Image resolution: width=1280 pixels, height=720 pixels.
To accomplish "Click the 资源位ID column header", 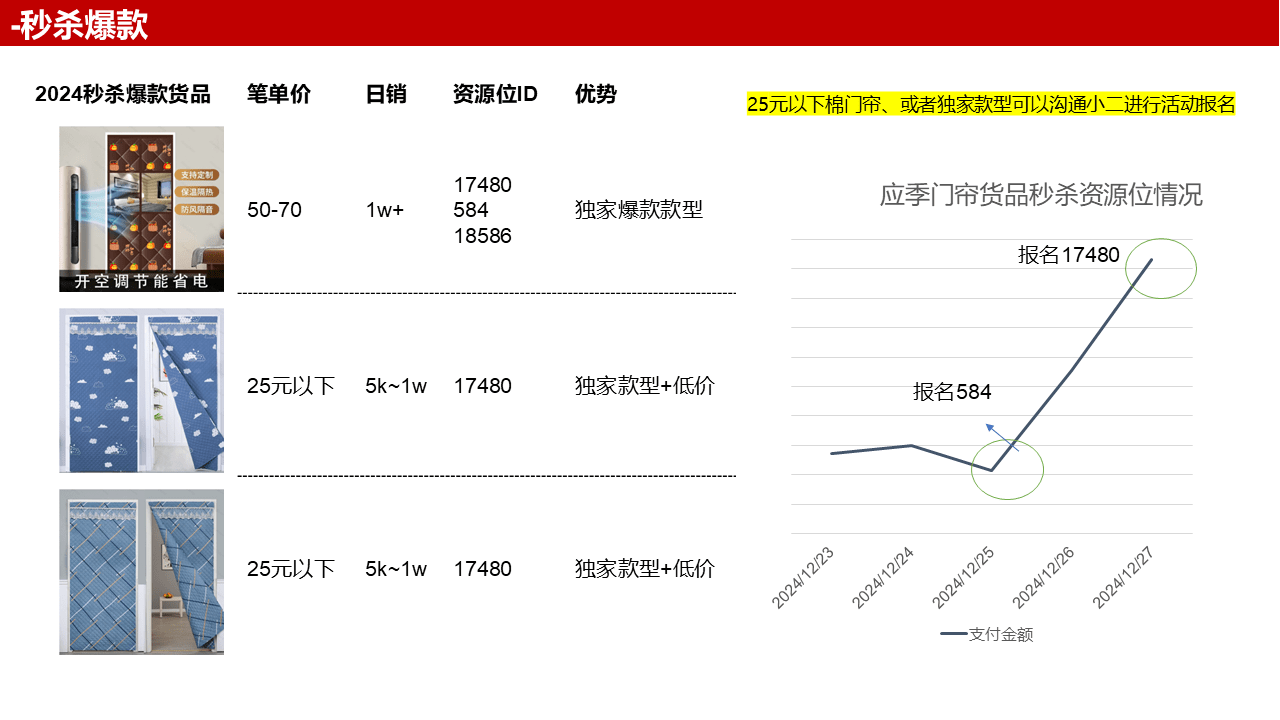I will pyautogui.click(x=495, y=94).
